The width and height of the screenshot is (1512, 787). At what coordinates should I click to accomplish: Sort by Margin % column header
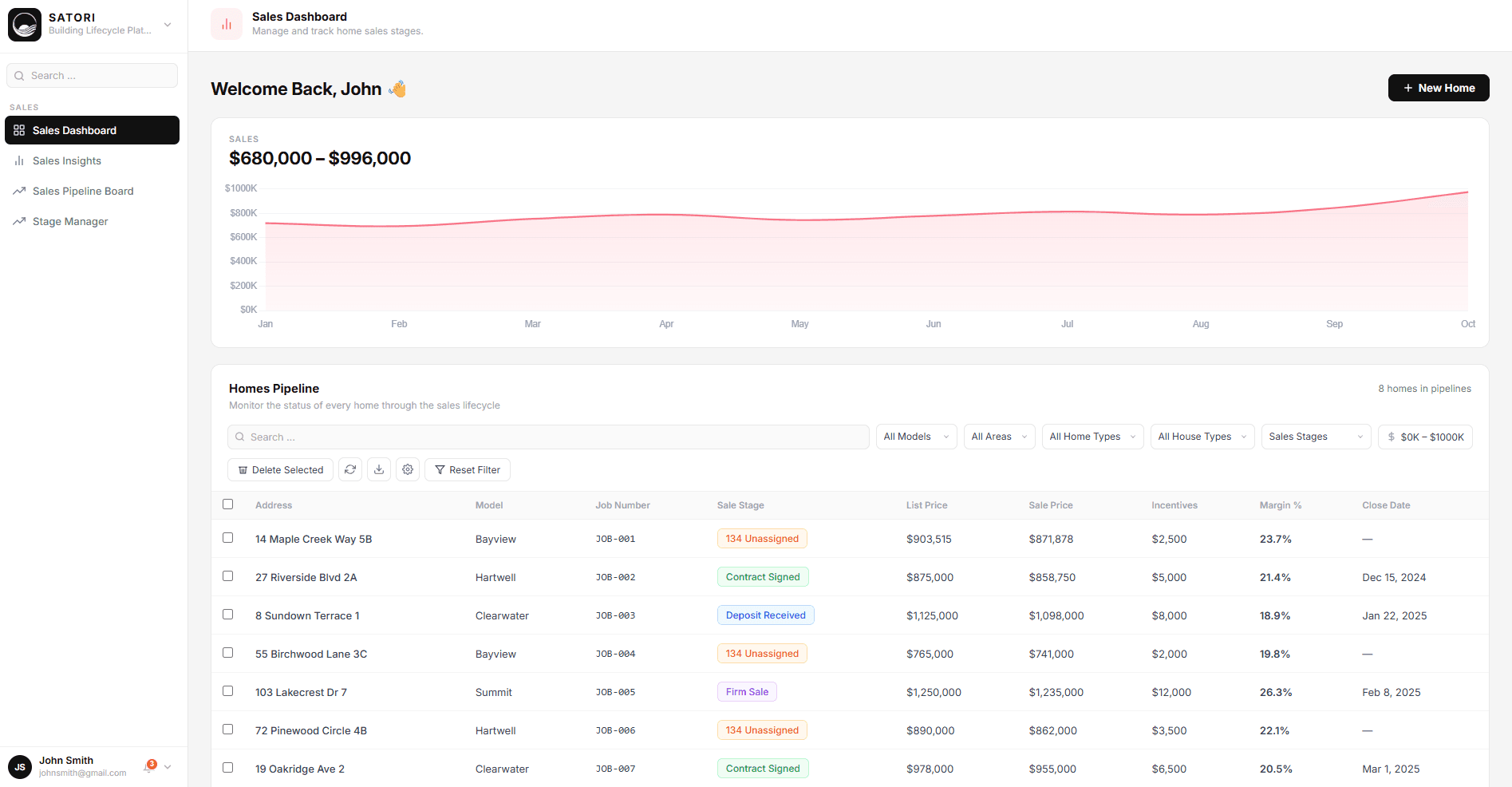[1281, 505]
